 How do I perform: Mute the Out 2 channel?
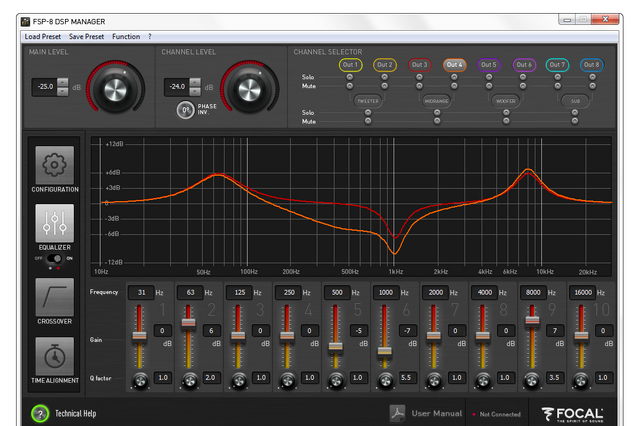coord(384,86)
